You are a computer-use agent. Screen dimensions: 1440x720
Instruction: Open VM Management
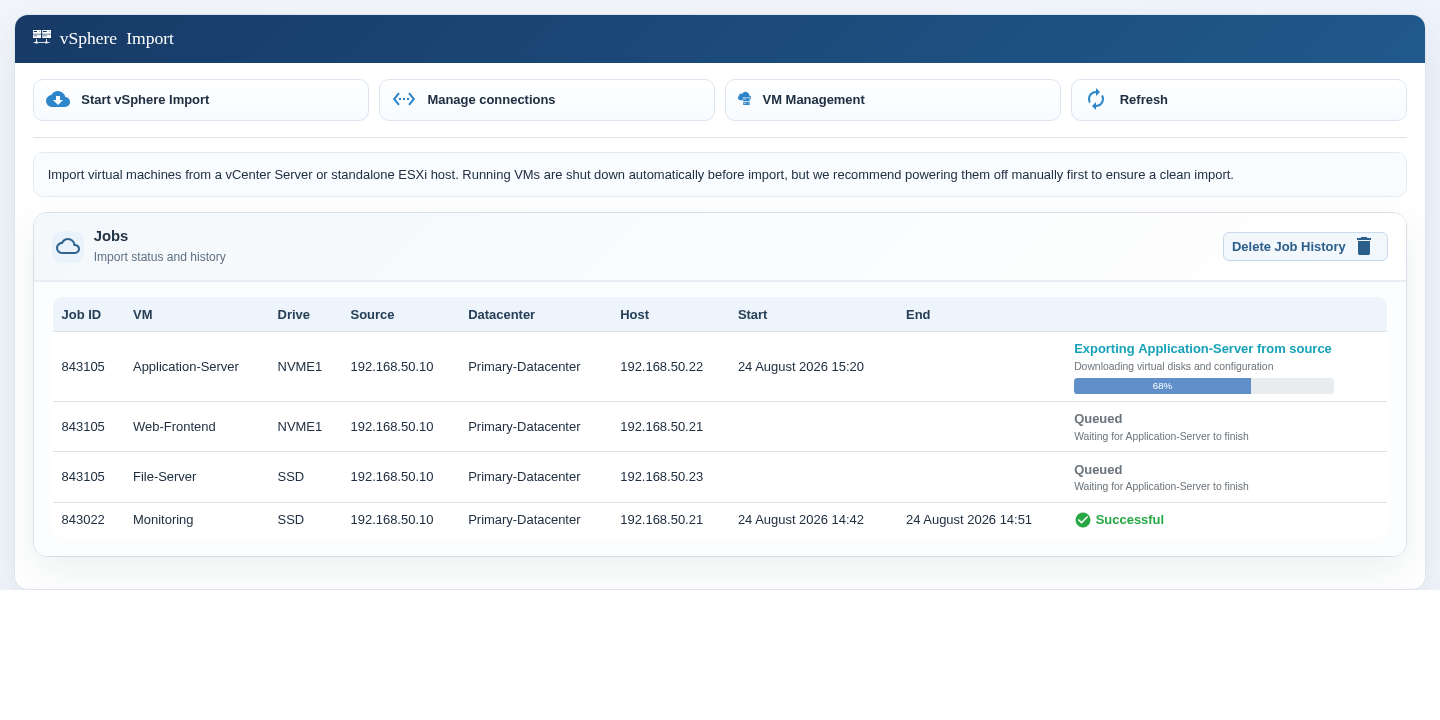[893, 100]
